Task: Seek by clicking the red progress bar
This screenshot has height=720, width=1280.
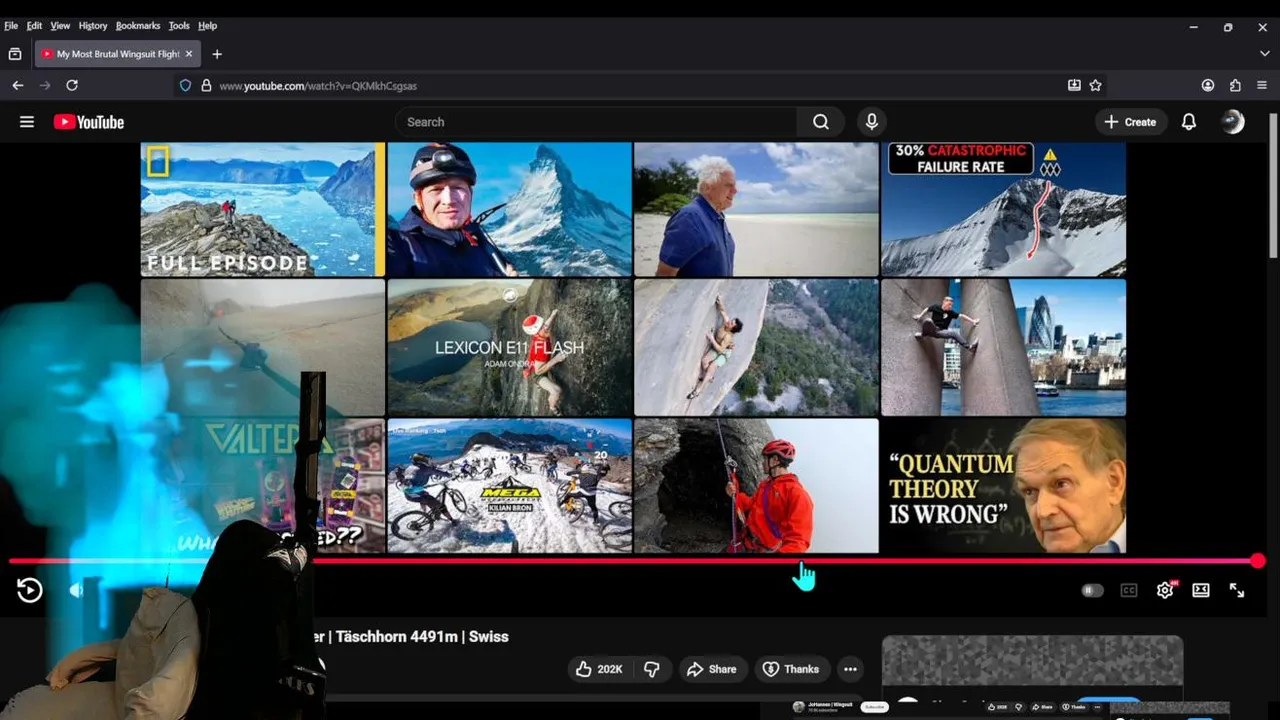Action: pos(632,561)
